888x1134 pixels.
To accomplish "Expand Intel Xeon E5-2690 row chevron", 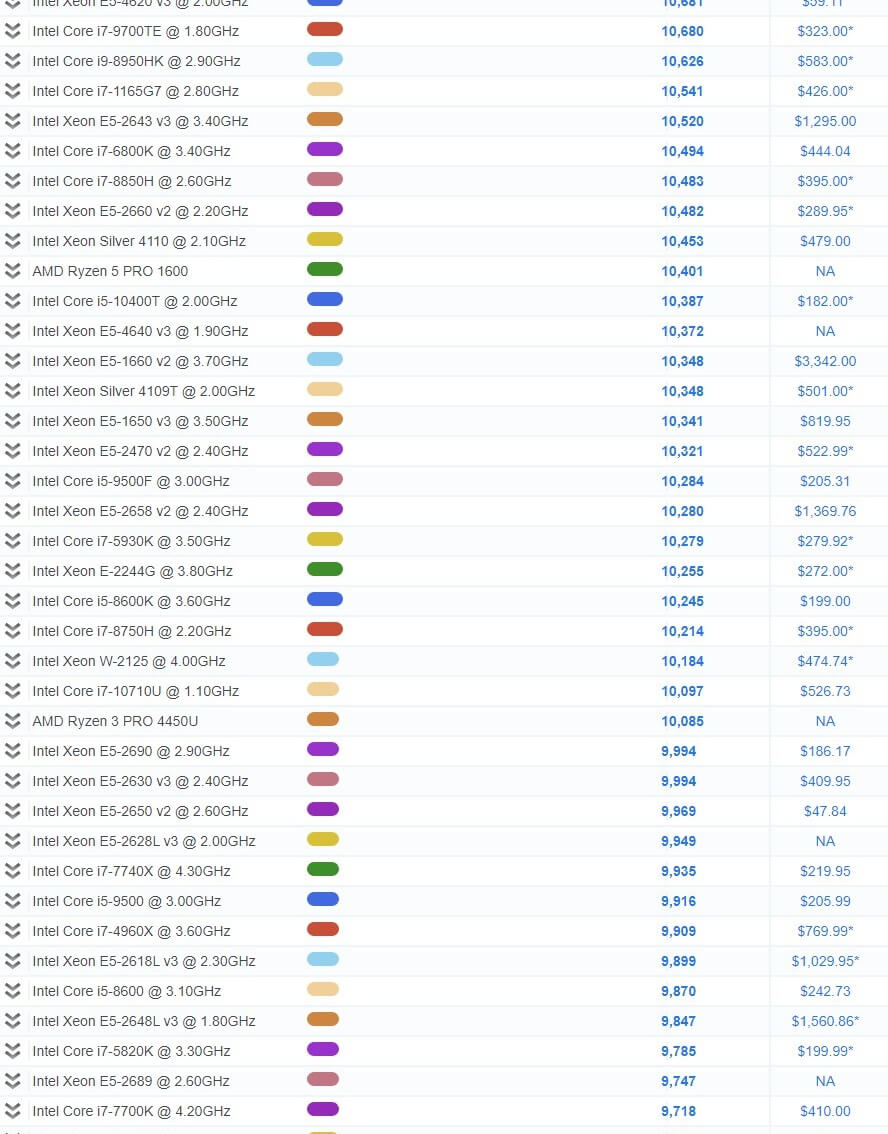I will (12, 751).
